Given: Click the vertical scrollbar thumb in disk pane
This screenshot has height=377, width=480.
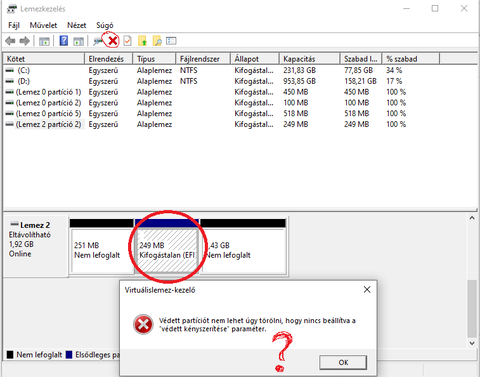Looking at the screenshot, I should [x=472, y=309].
